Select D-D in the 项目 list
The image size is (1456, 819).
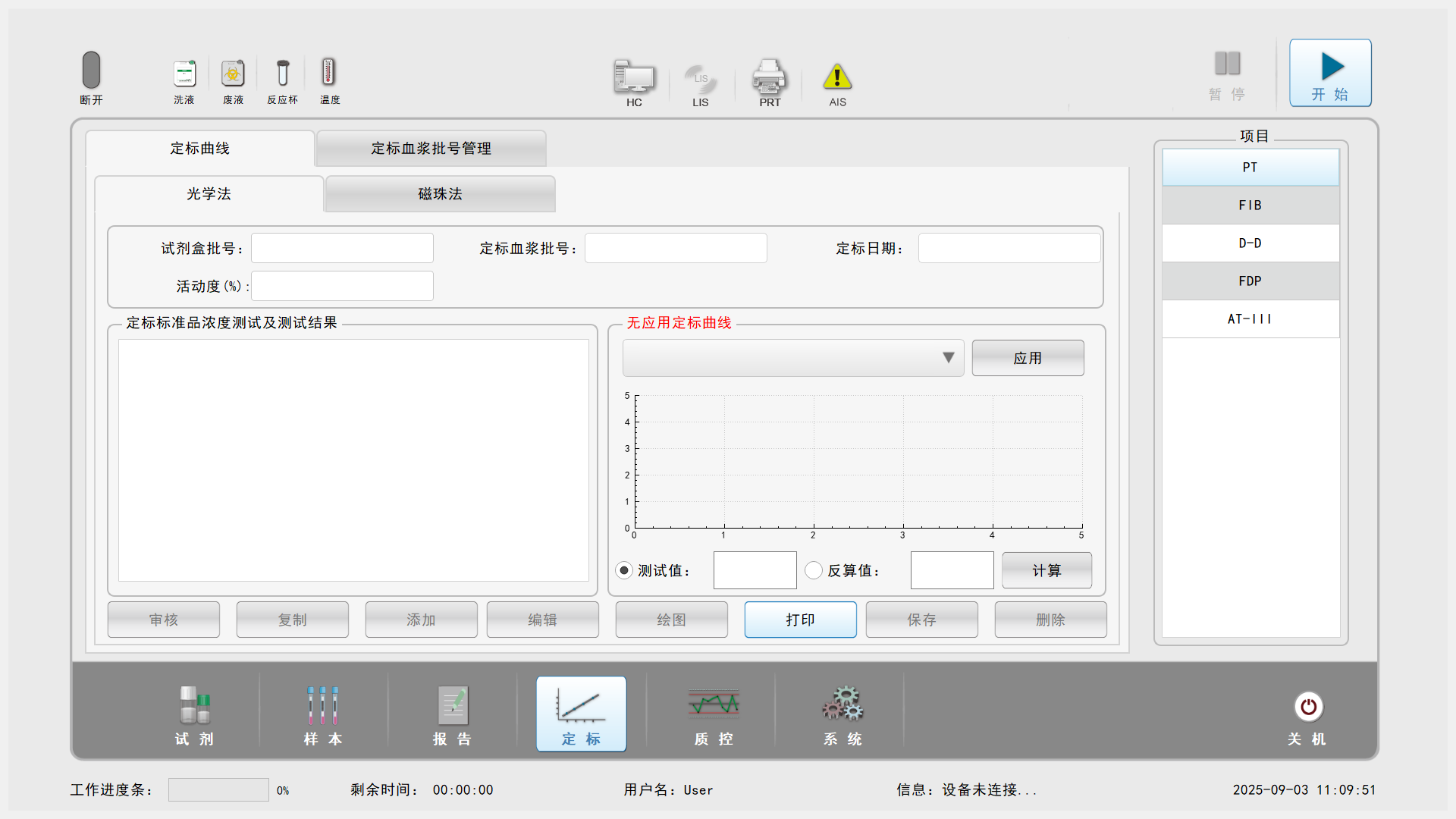(x=1250, y=243)
